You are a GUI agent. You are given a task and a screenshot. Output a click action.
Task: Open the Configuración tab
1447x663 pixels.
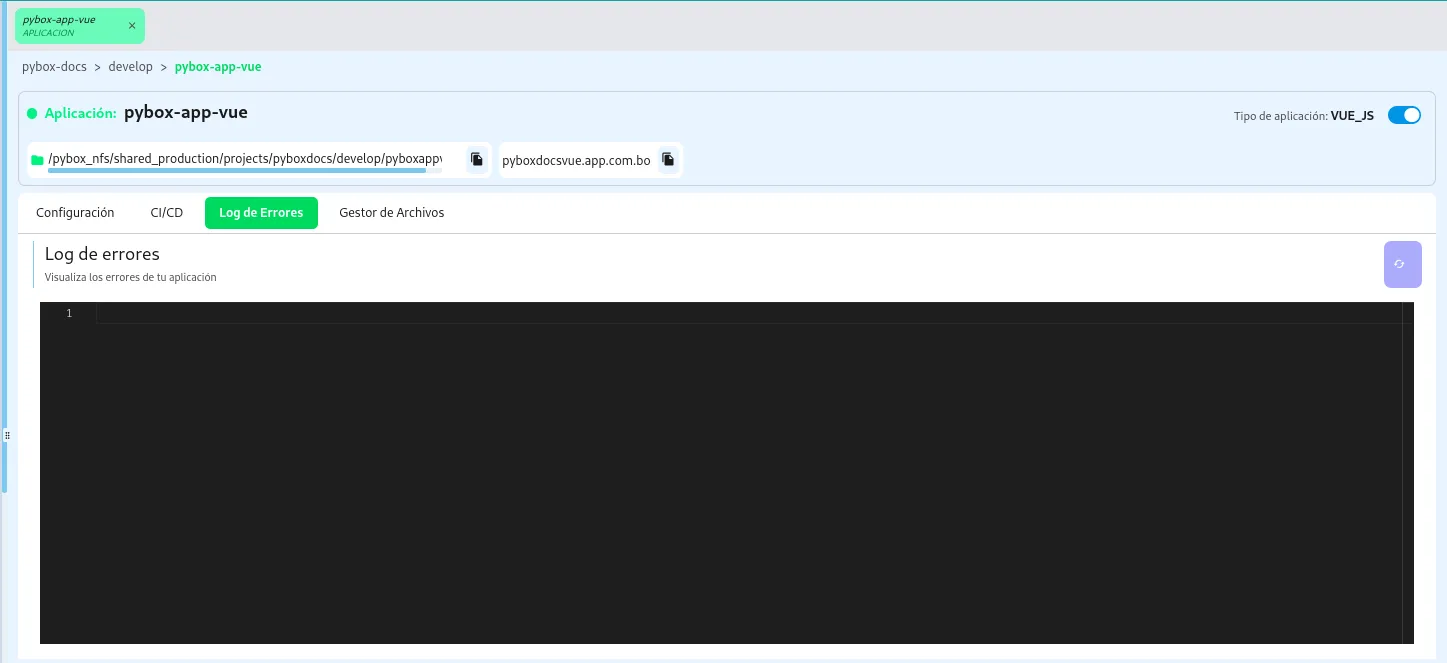click(x=75, y=213)
